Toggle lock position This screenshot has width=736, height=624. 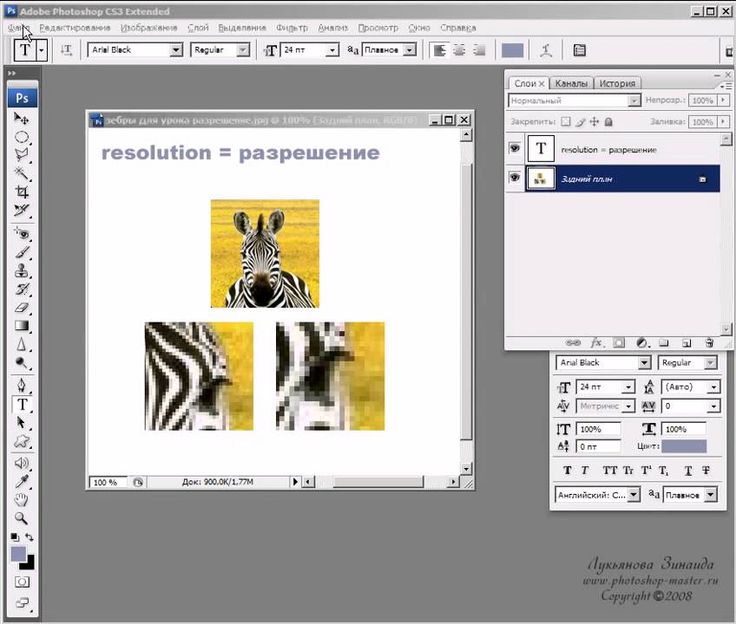point(594,122)
